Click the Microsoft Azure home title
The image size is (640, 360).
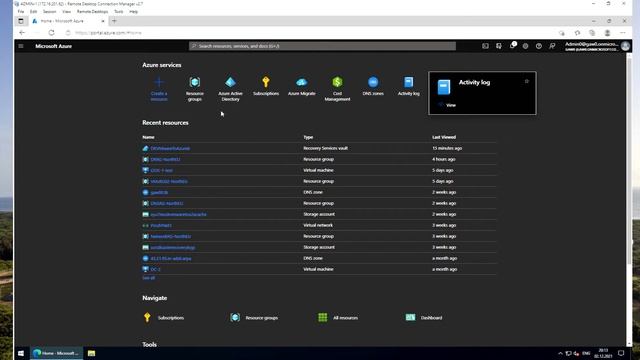coord(53,46)
